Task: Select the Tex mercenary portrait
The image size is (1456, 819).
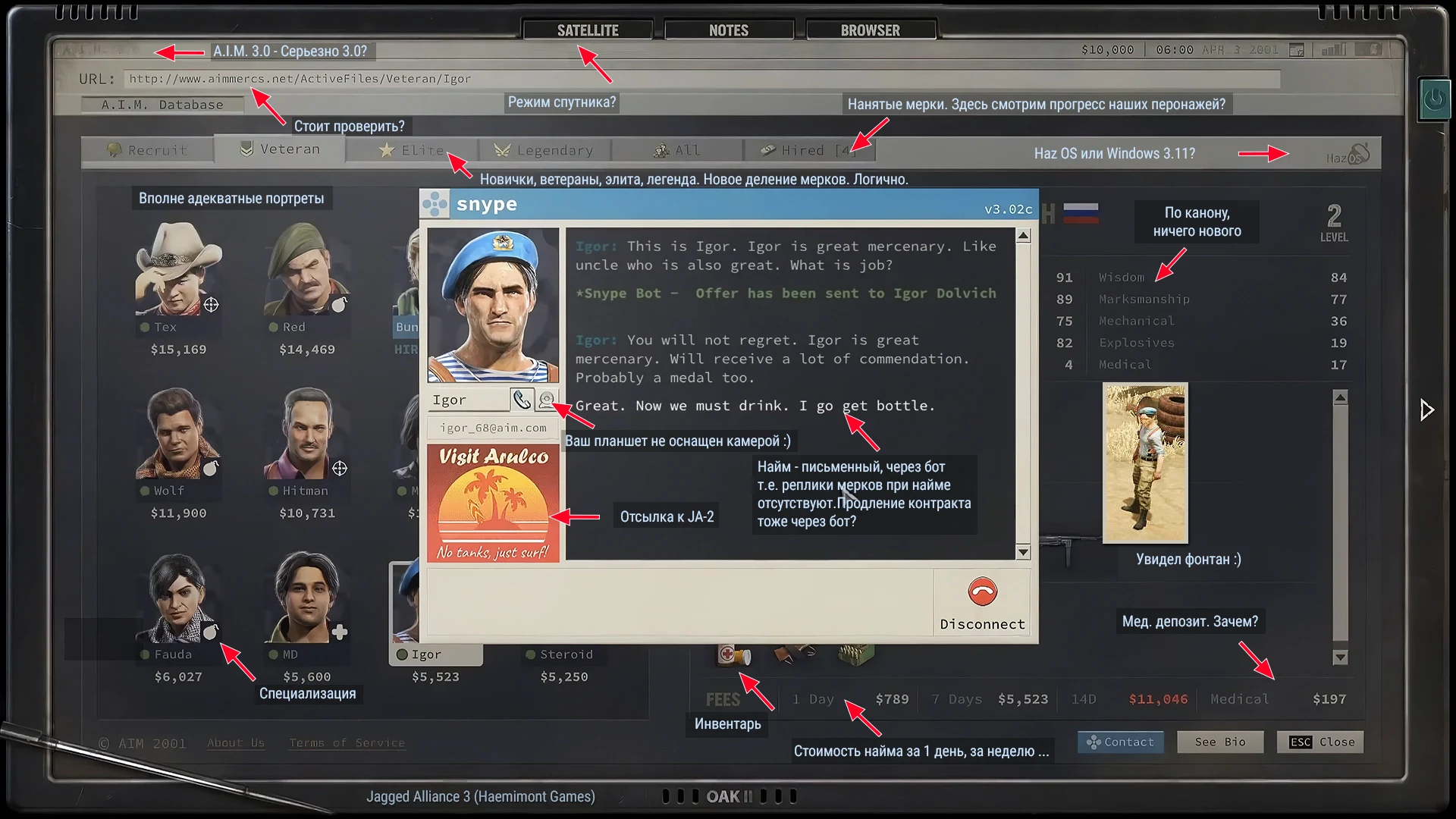Action: click(179, 269)
